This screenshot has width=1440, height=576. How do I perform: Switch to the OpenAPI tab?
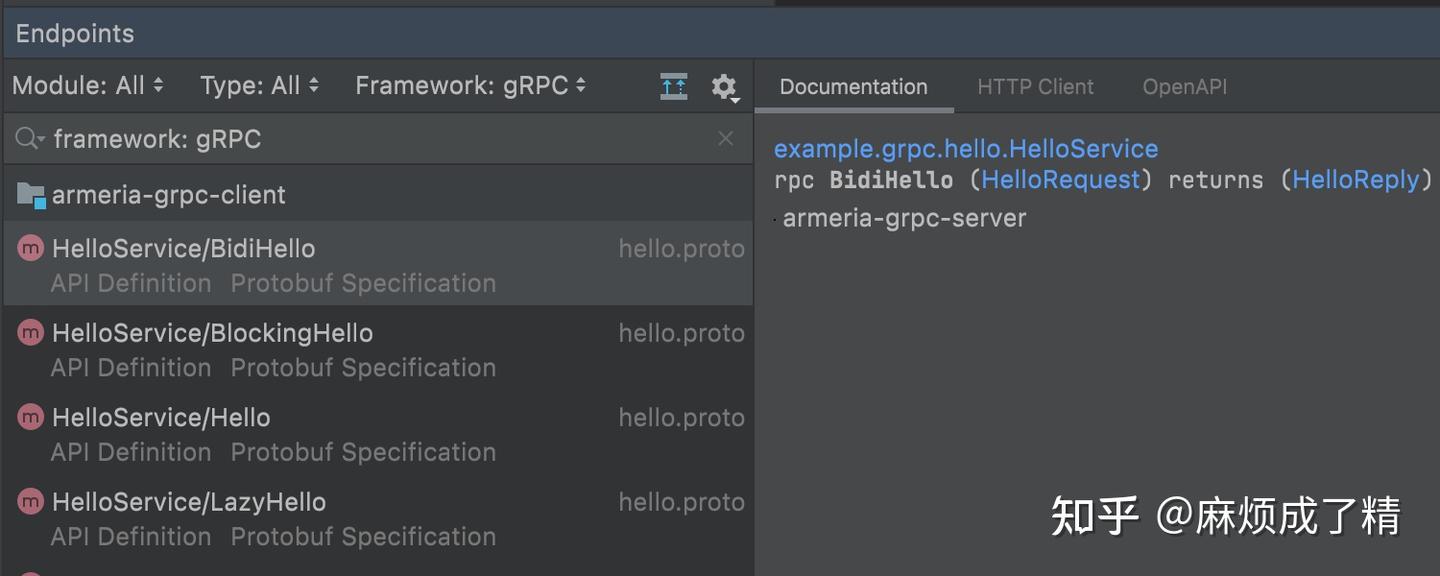(1185, 87)
